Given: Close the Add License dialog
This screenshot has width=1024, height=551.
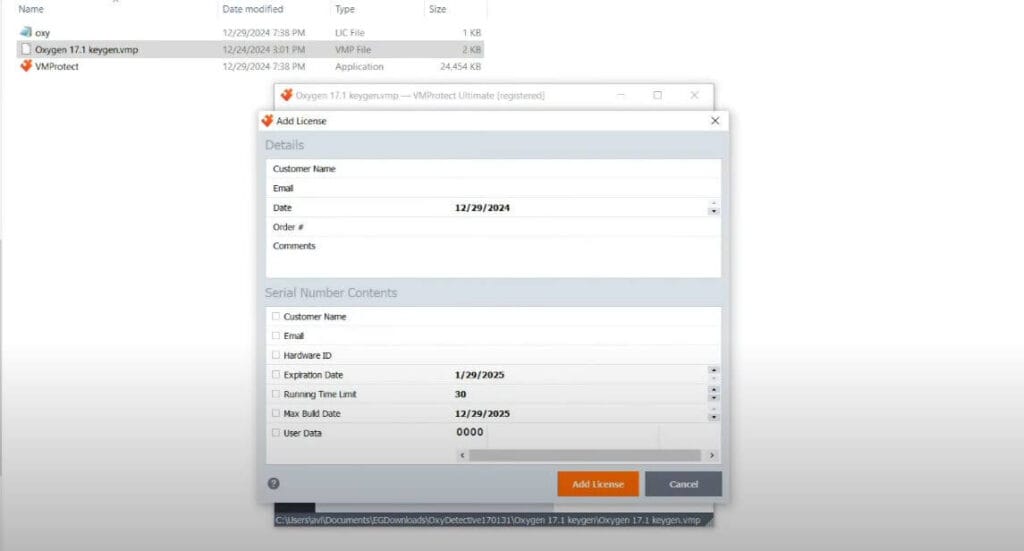Looking at the screenshot, I should pos(715,121).
